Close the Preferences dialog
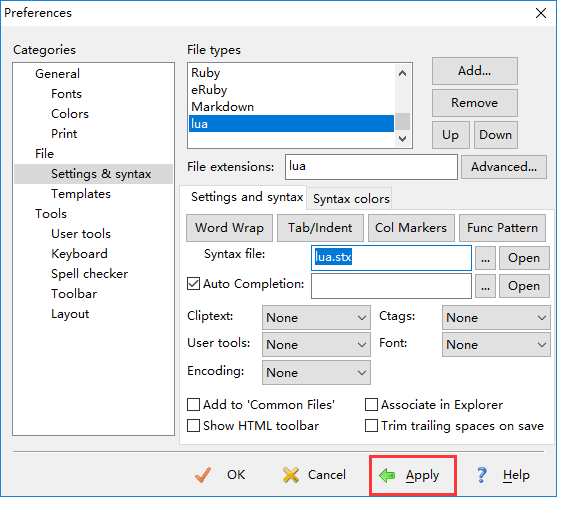This screenshot has height=513, width=568. [541, 13]
